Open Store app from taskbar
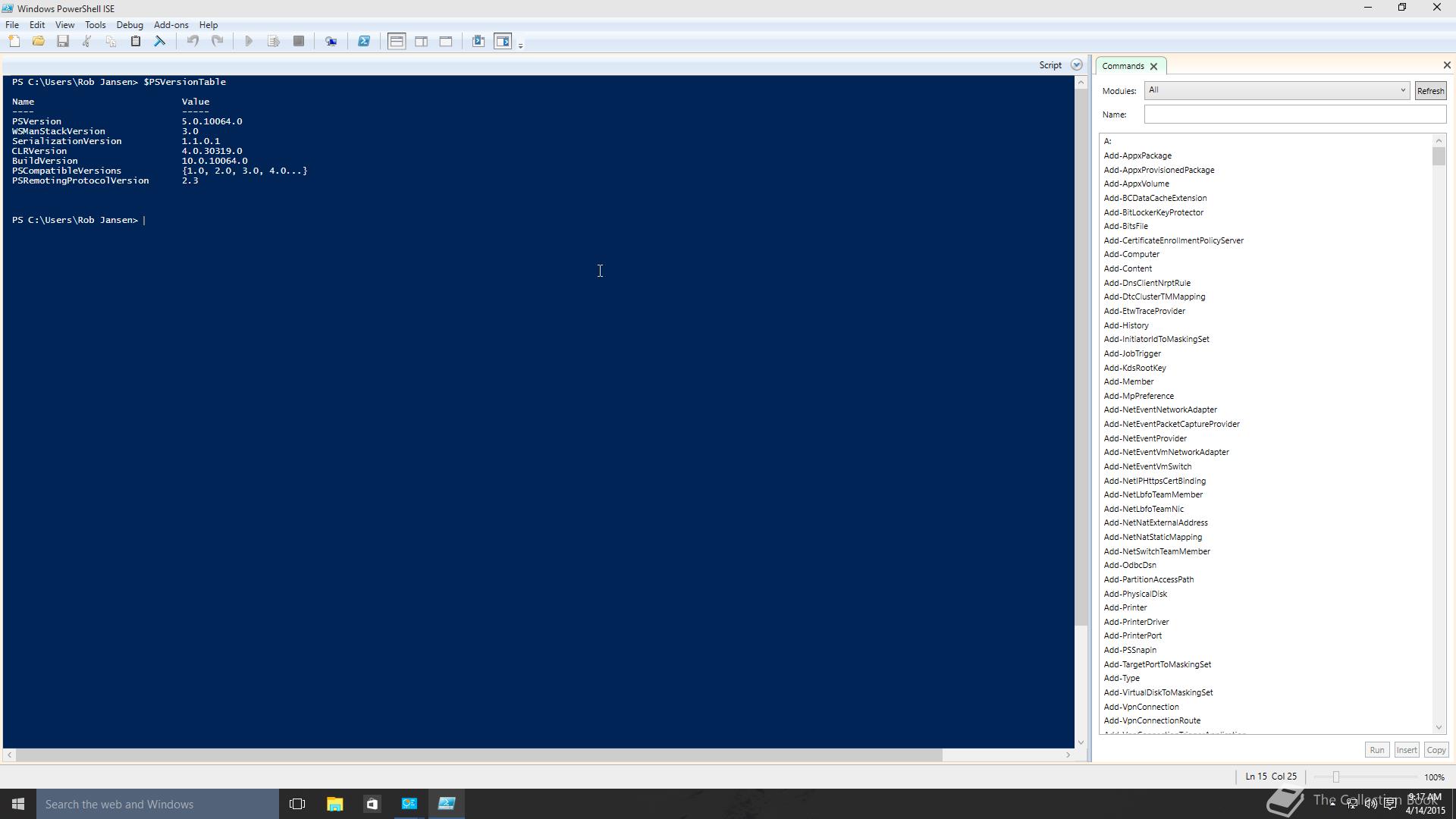Image resolution: width=1456 pixels, height=819 pixels. pos(372,804)
